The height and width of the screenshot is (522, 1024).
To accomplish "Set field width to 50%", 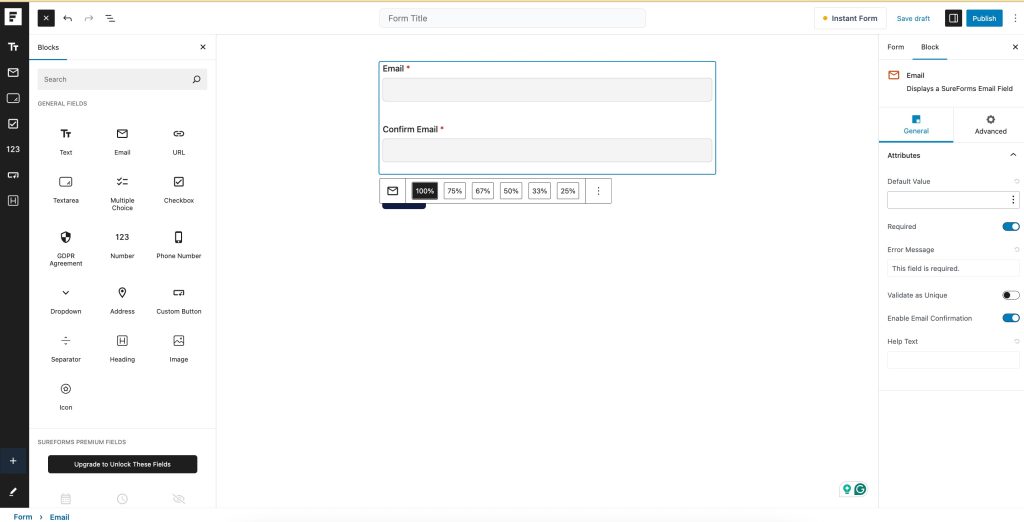I will [x=511, y=191].
